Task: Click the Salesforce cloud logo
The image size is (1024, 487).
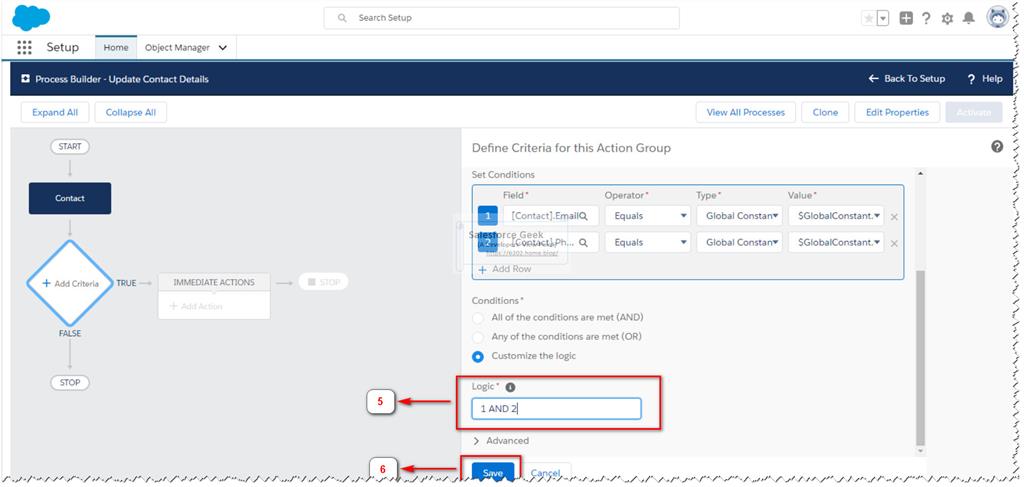Action: pyautogui.click(x=31, y=17)
